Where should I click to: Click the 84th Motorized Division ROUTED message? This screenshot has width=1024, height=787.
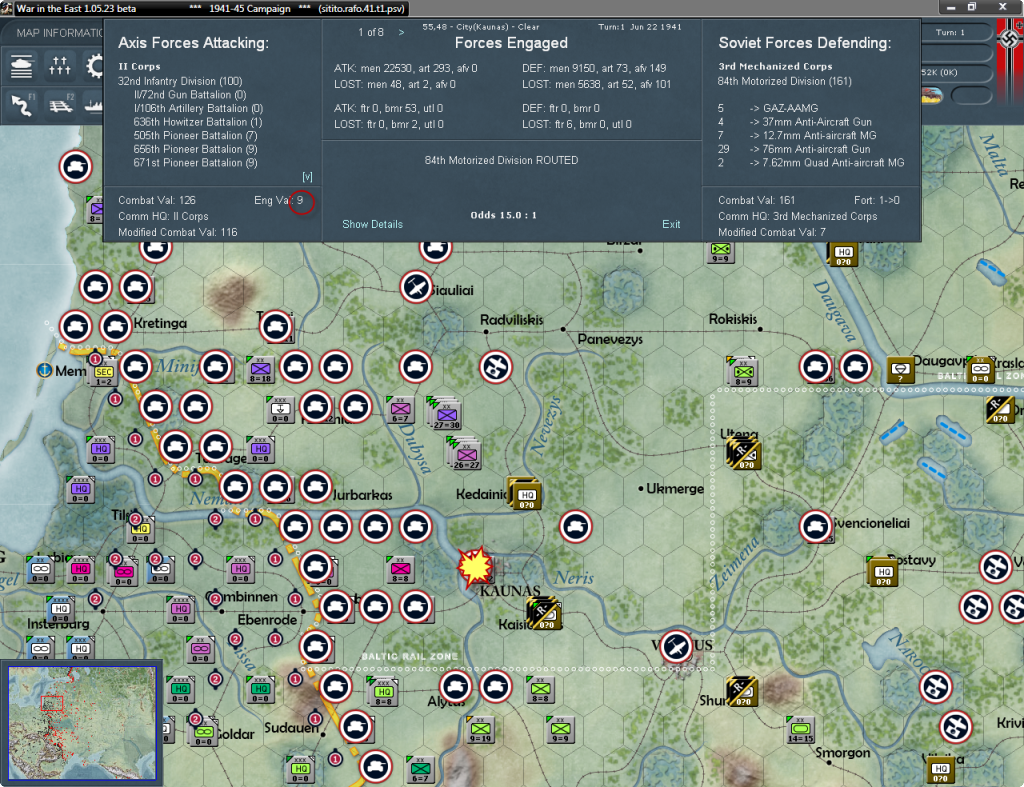502,160
